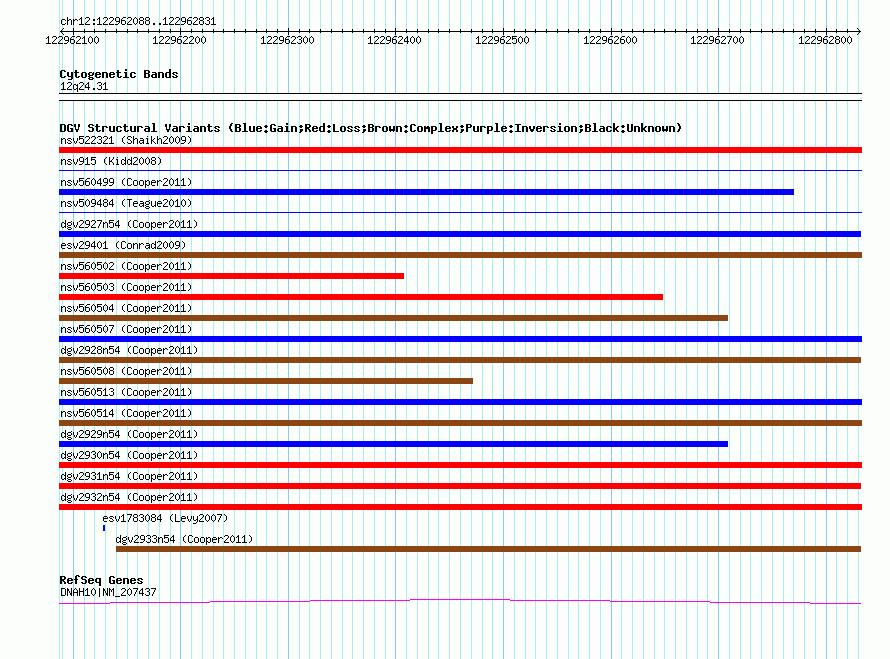
Task: Click the nsv560503 (Cooper2011) label
Action: pos(126,287)
